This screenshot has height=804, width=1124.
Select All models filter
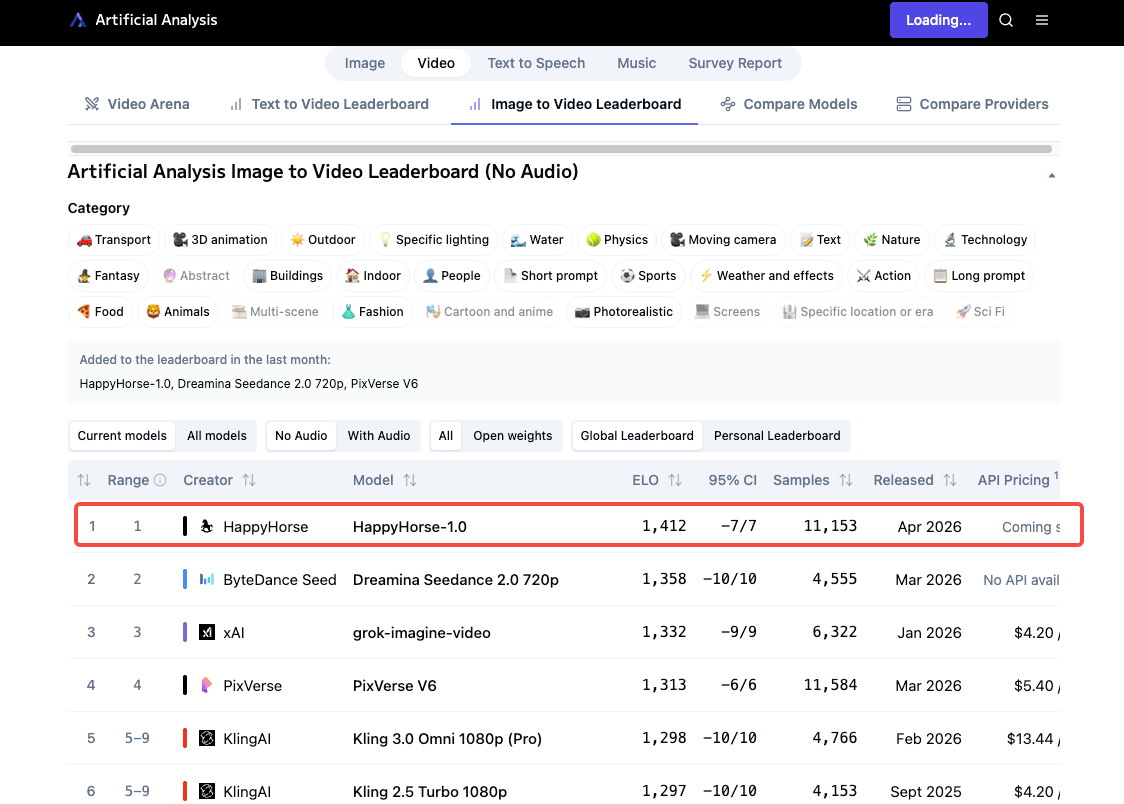[x=216, y=436]
